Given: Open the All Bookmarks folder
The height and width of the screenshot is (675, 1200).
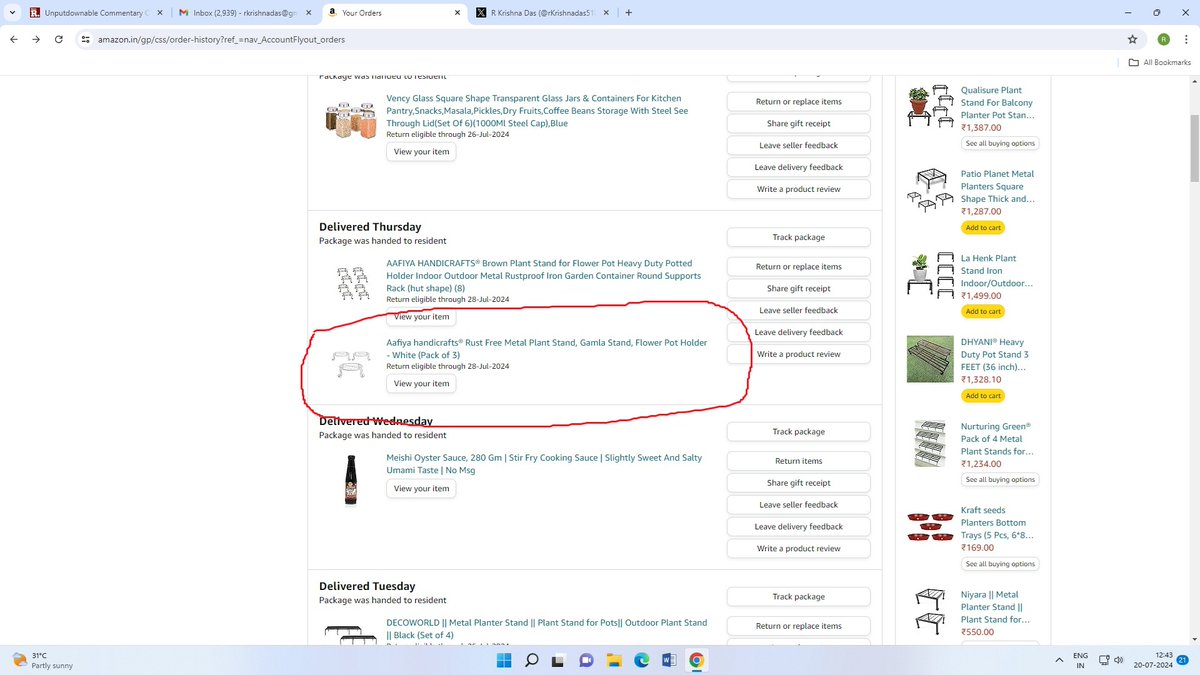Looking at the screenshot, I should (x=1160, y=62).
